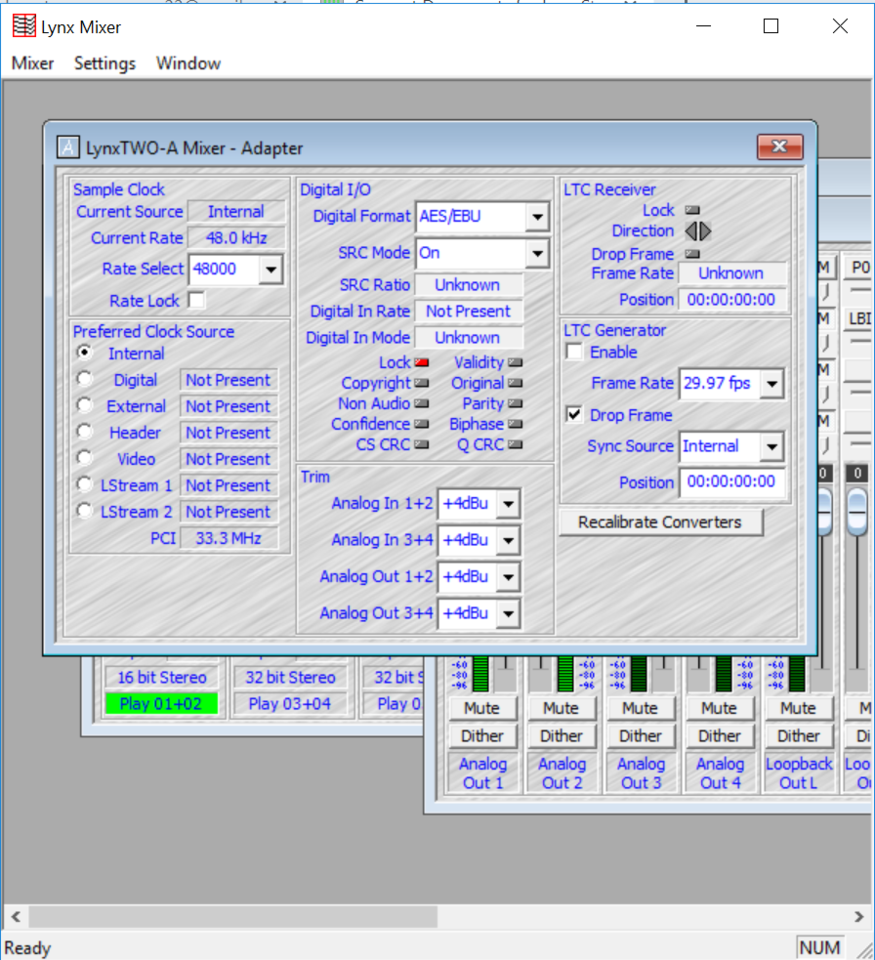
Task: Enable the Rate Lock checkbox
Action: 197,301
